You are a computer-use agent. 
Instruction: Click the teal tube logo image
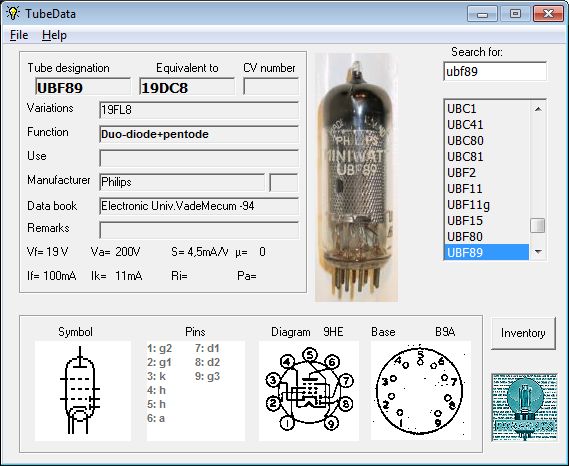(524, 407)
